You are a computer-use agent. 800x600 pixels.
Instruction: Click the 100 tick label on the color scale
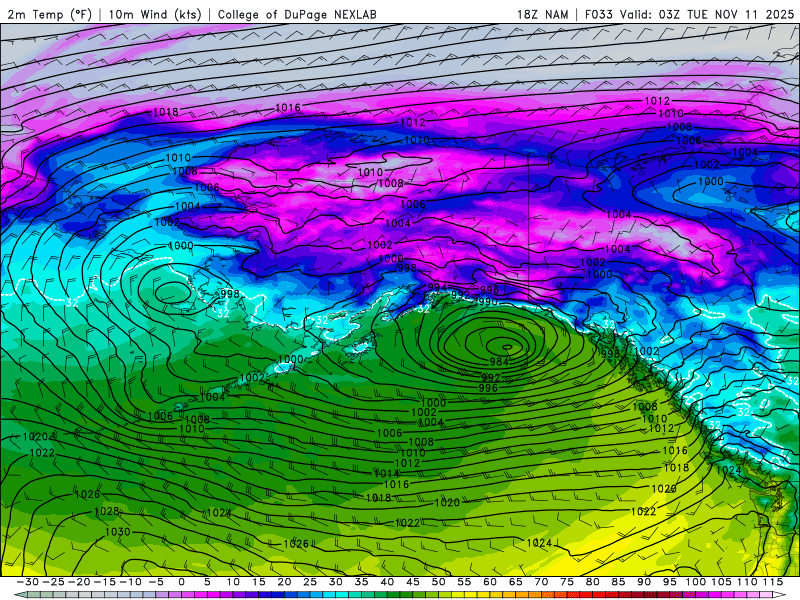point(695,582)
